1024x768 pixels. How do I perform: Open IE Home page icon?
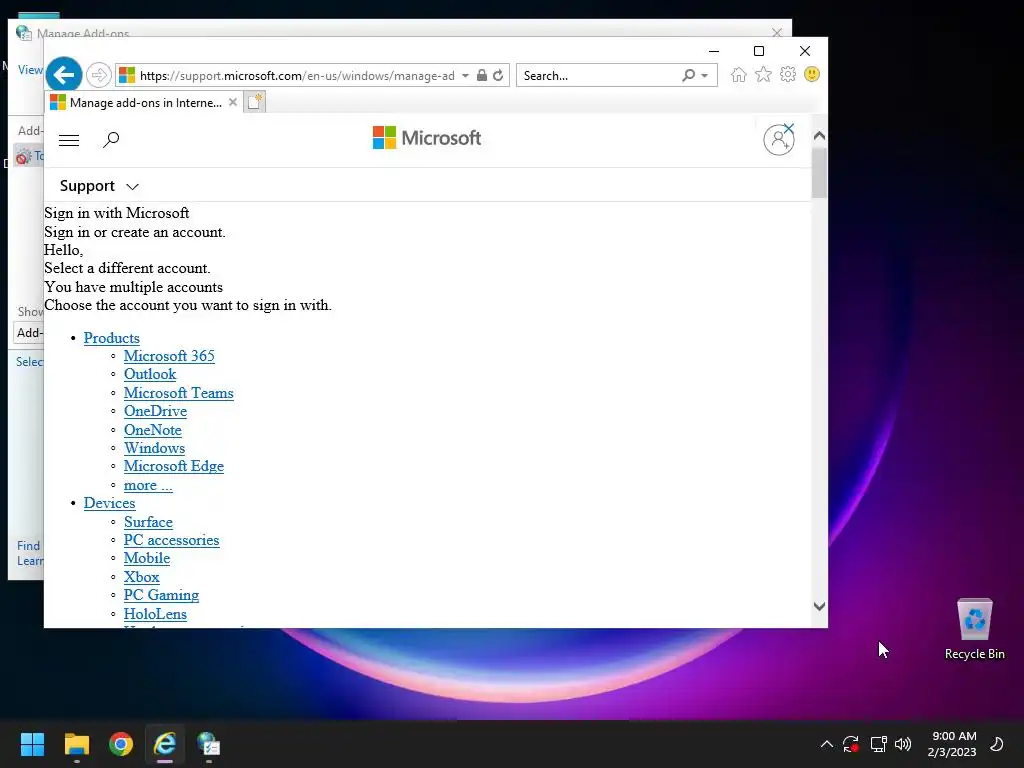point(739,74)
